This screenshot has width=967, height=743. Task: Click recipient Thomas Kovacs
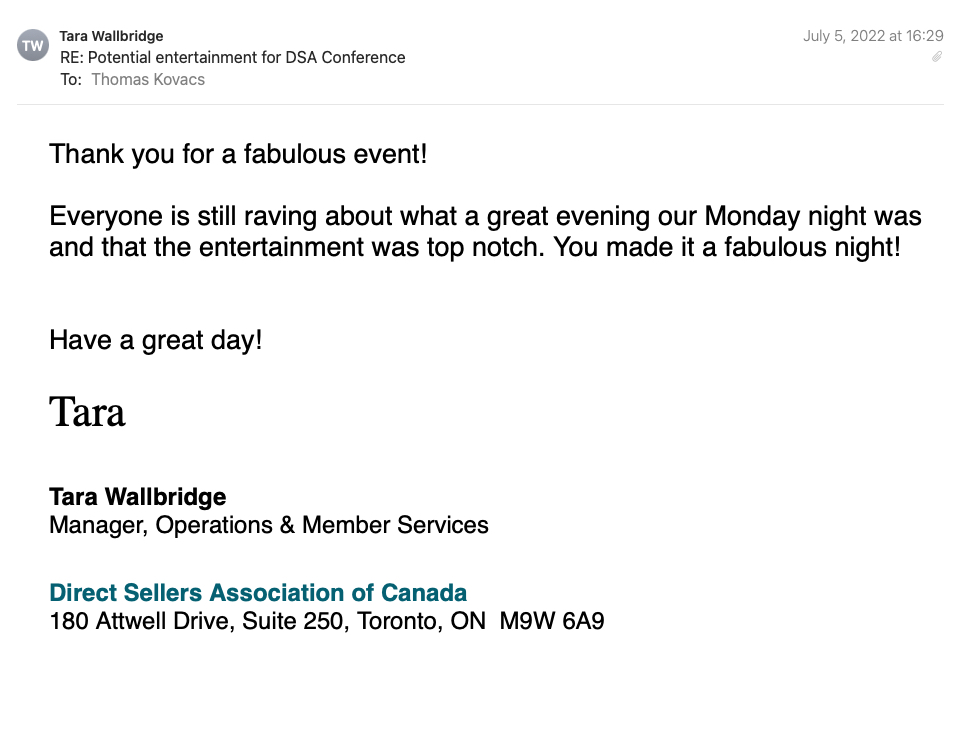pyautogui.click(x=148, y=79)
